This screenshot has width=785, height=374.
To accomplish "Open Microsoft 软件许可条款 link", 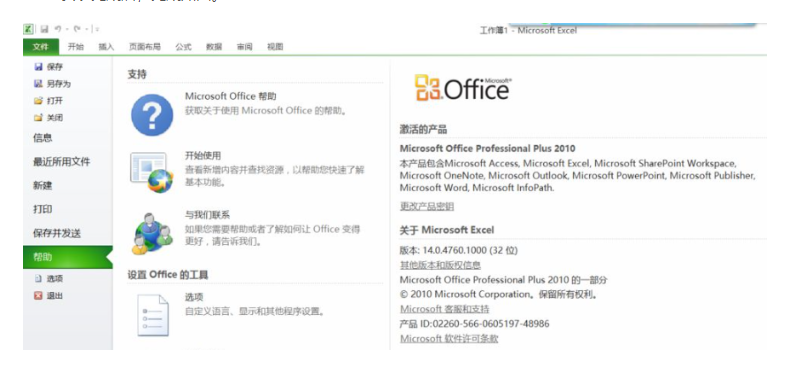I will coord(449,338).
